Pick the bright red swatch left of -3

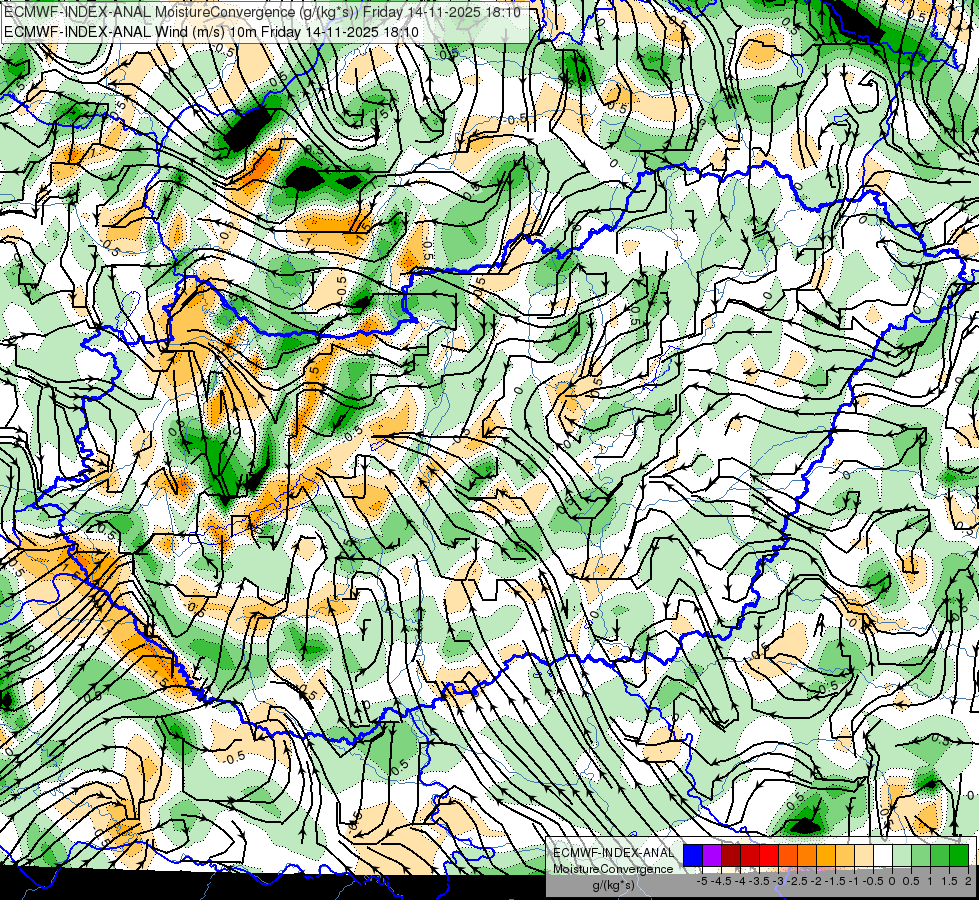[x=769, y=855]
